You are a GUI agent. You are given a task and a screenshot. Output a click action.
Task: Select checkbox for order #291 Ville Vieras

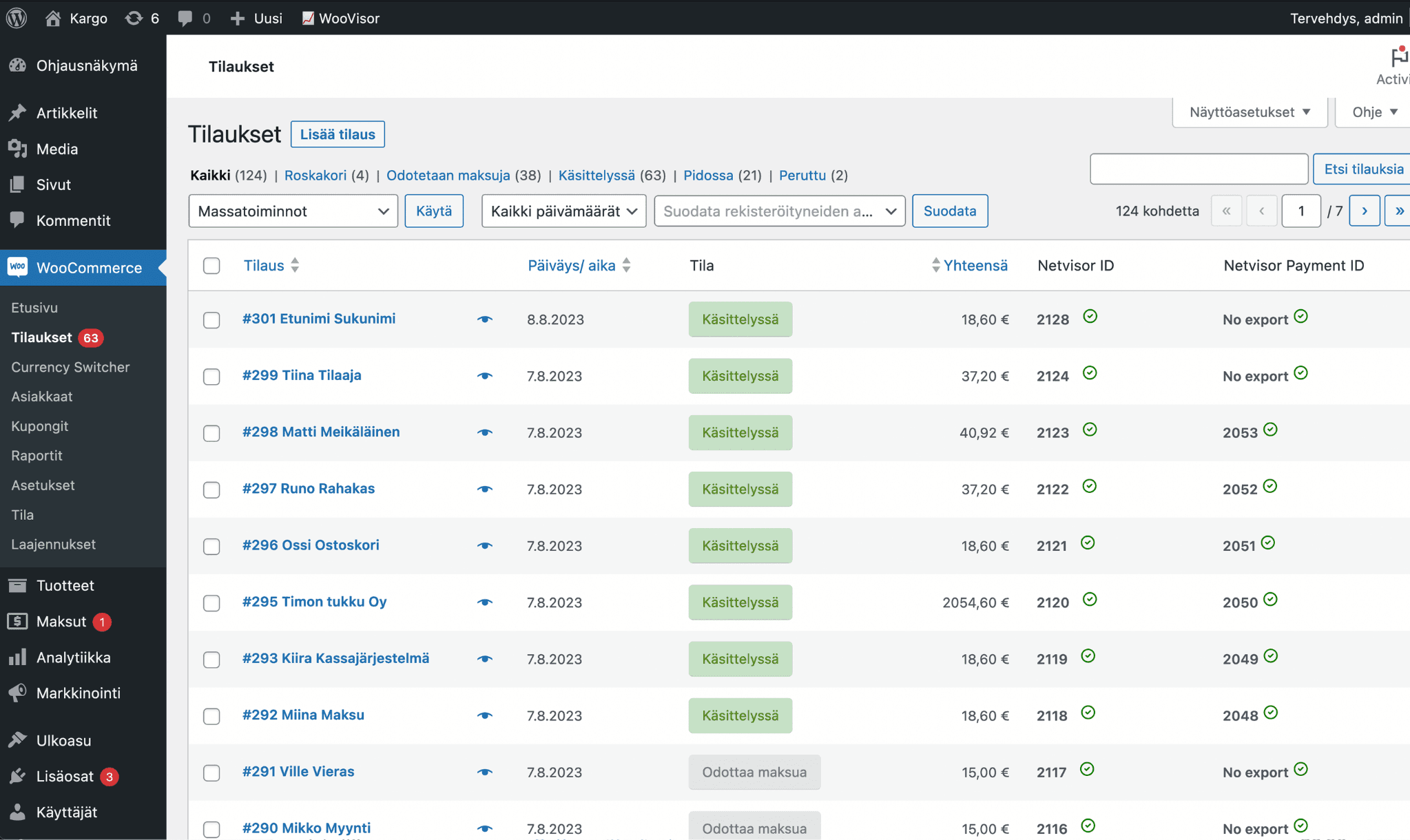click(211, 773)
